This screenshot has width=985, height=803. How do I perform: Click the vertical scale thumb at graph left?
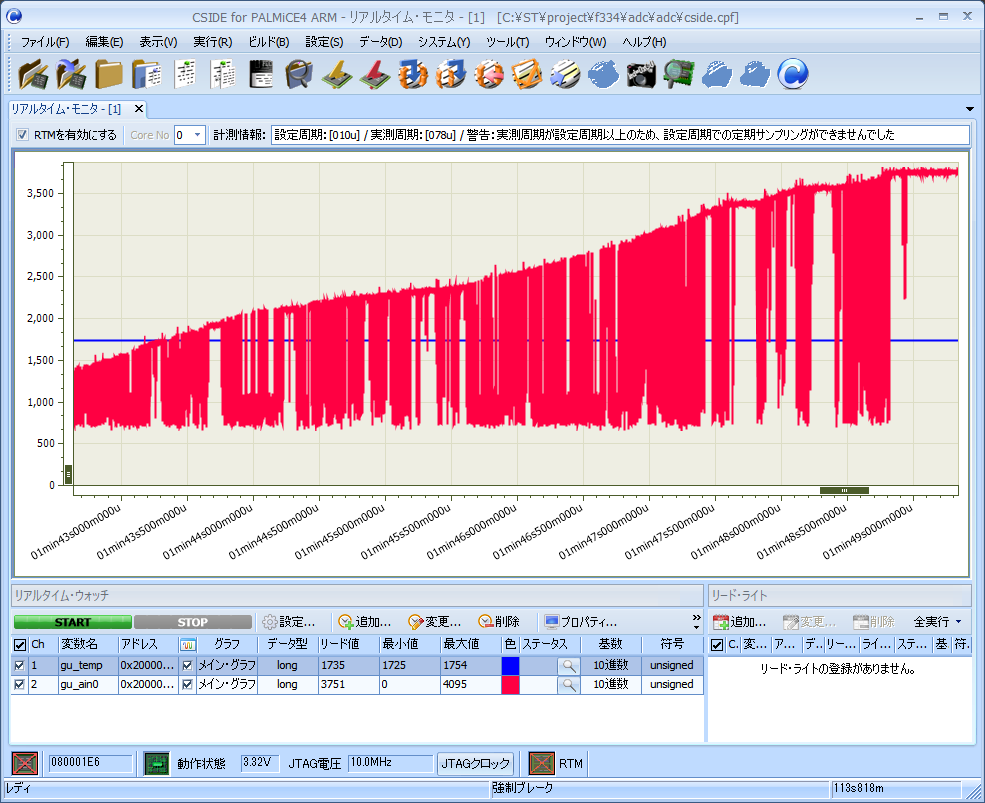(x=68, y=474)
